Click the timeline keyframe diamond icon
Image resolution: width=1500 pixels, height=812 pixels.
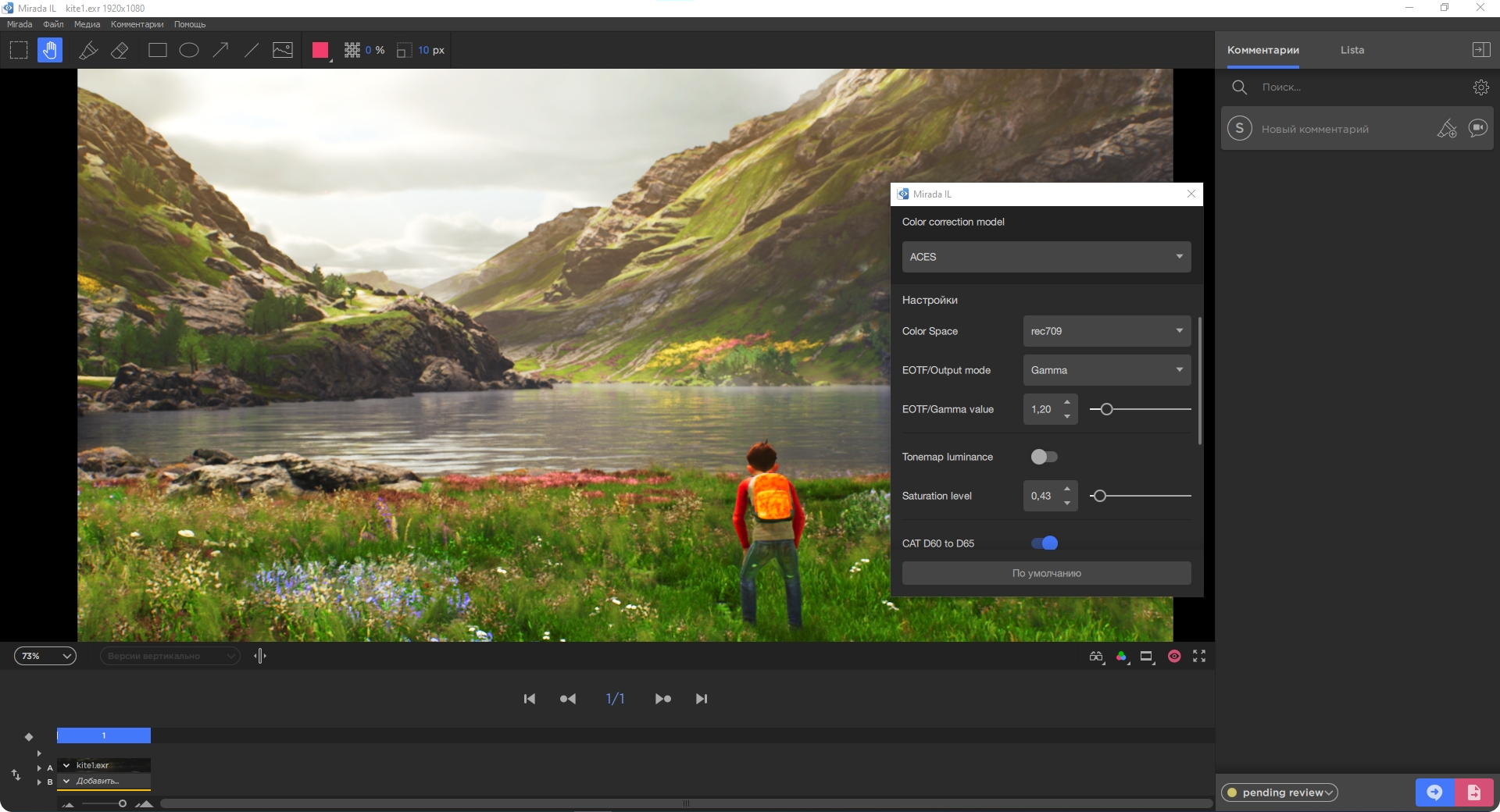pyautogui.click(x=29, y=737)
